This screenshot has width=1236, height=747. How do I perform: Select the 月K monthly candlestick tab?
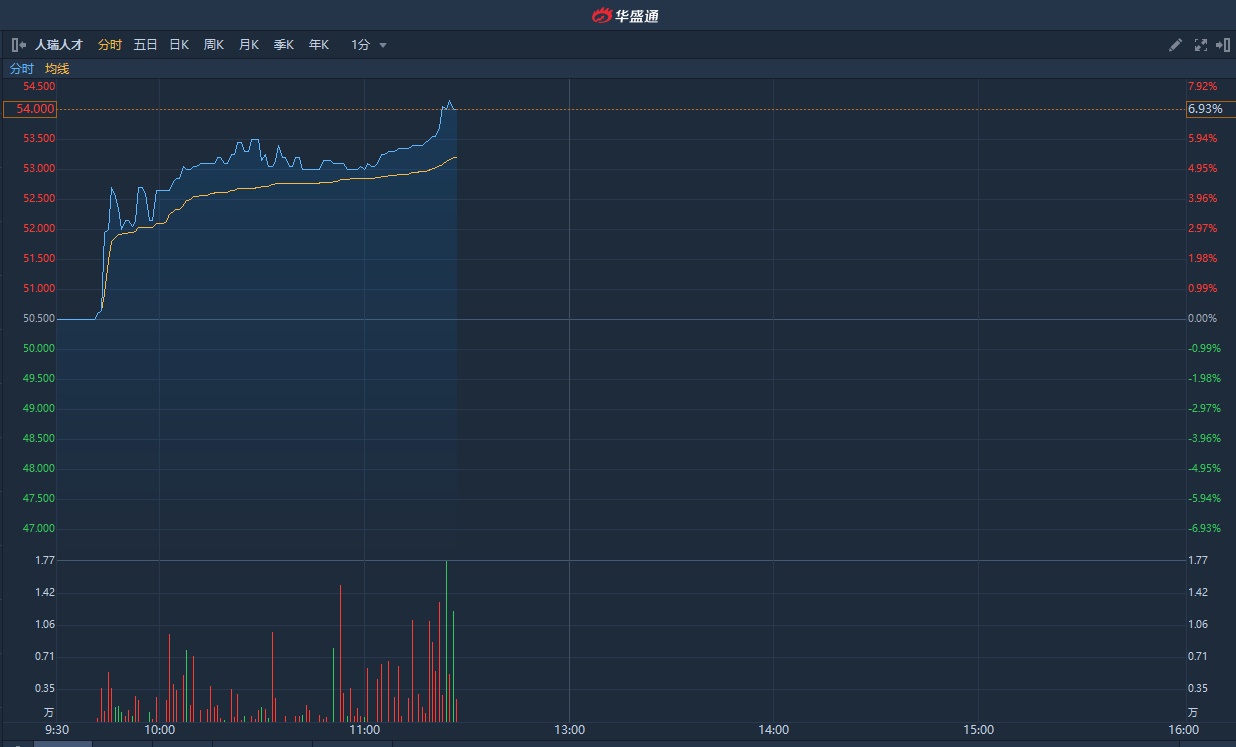tap(249, 45)
